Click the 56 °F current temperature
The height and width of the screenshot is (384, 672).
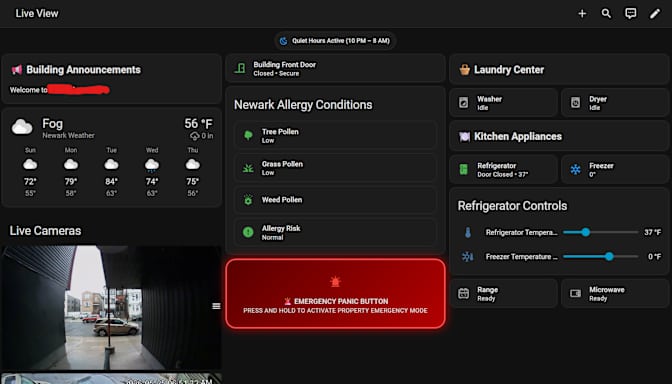[x=198, y=124]
